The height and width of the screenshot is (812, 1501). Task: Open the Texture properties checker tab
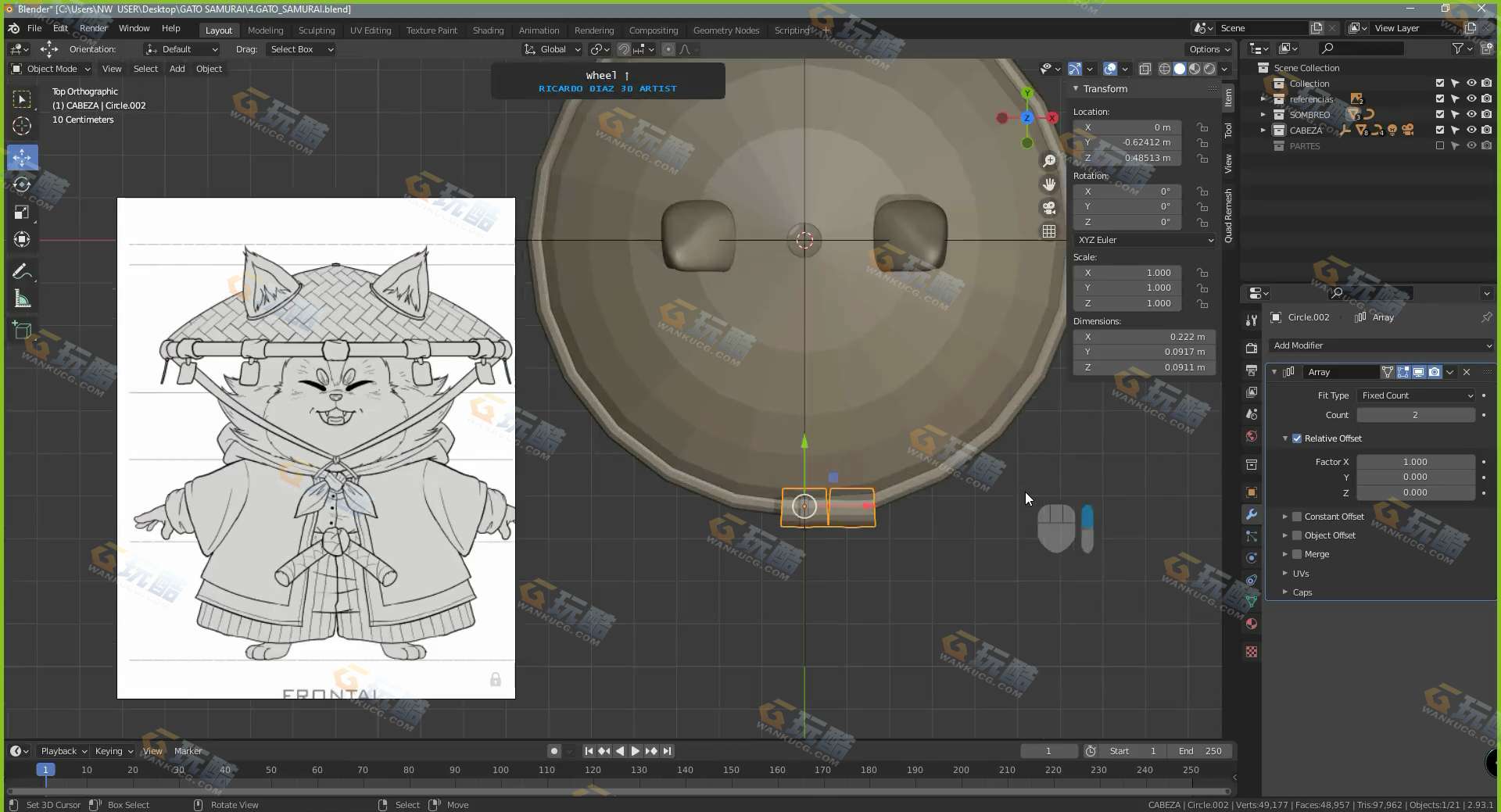(x=1252, y=652)
